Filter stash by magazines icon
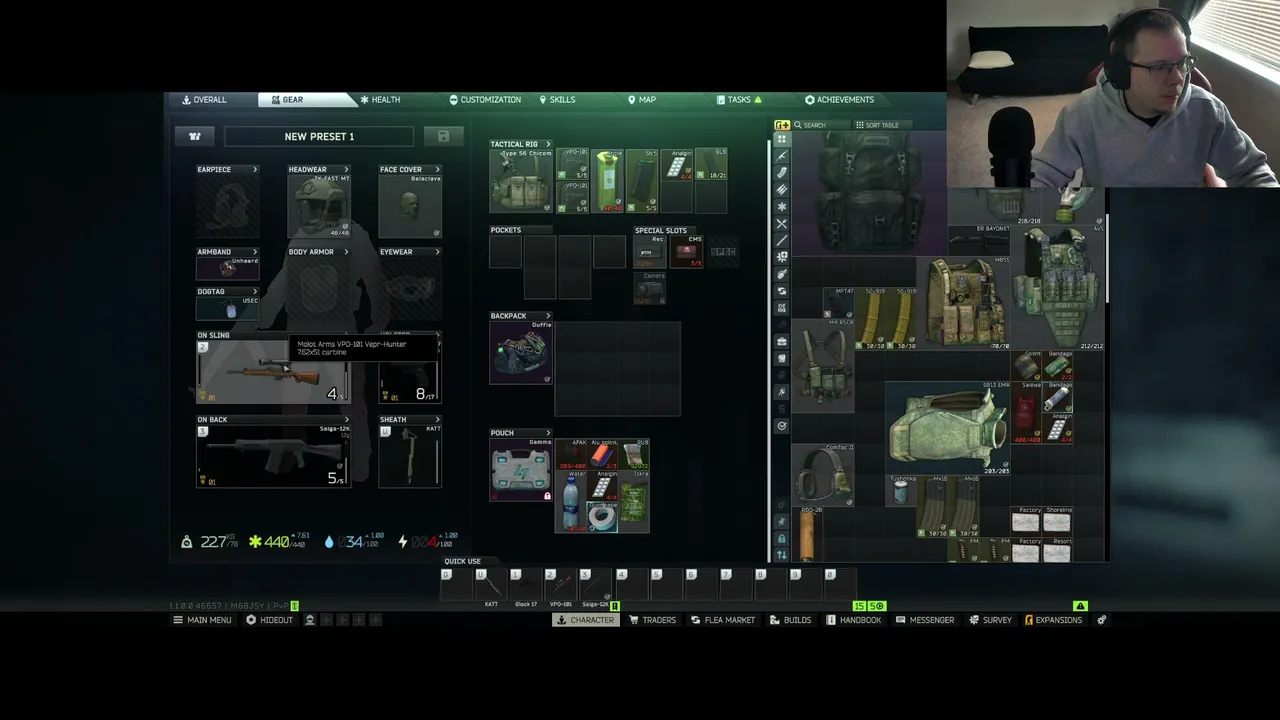The image size is (1280, 720). click(x=782, y=173)
